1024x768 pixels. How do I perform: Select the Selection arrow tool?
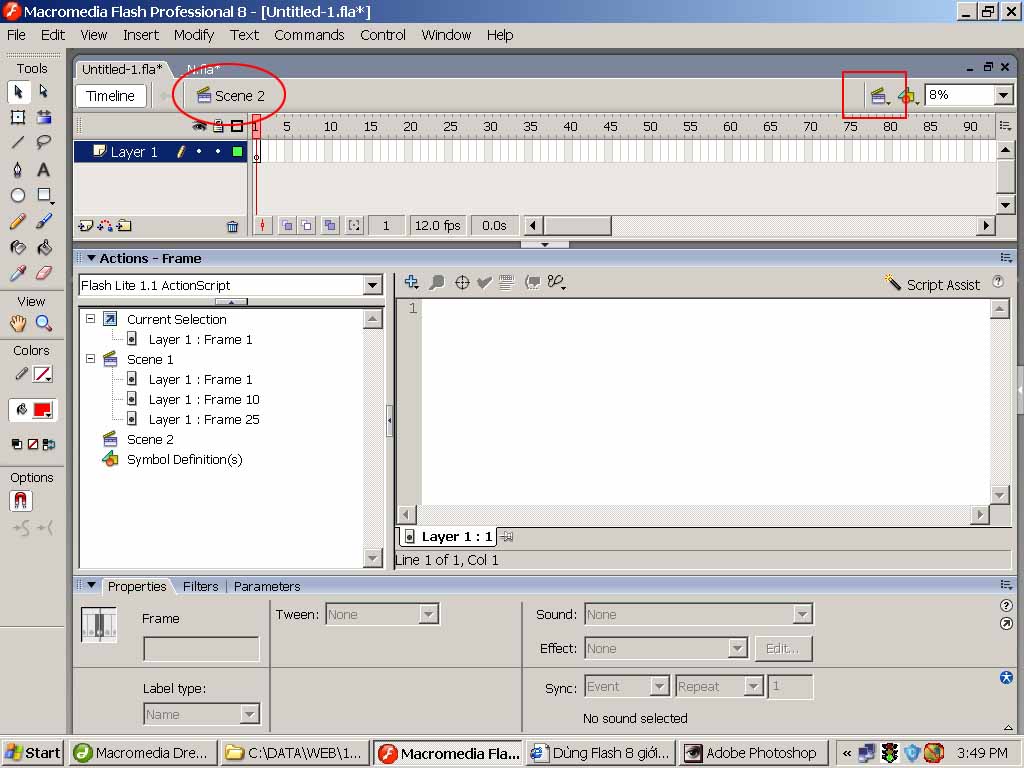[x=18, y=91]
